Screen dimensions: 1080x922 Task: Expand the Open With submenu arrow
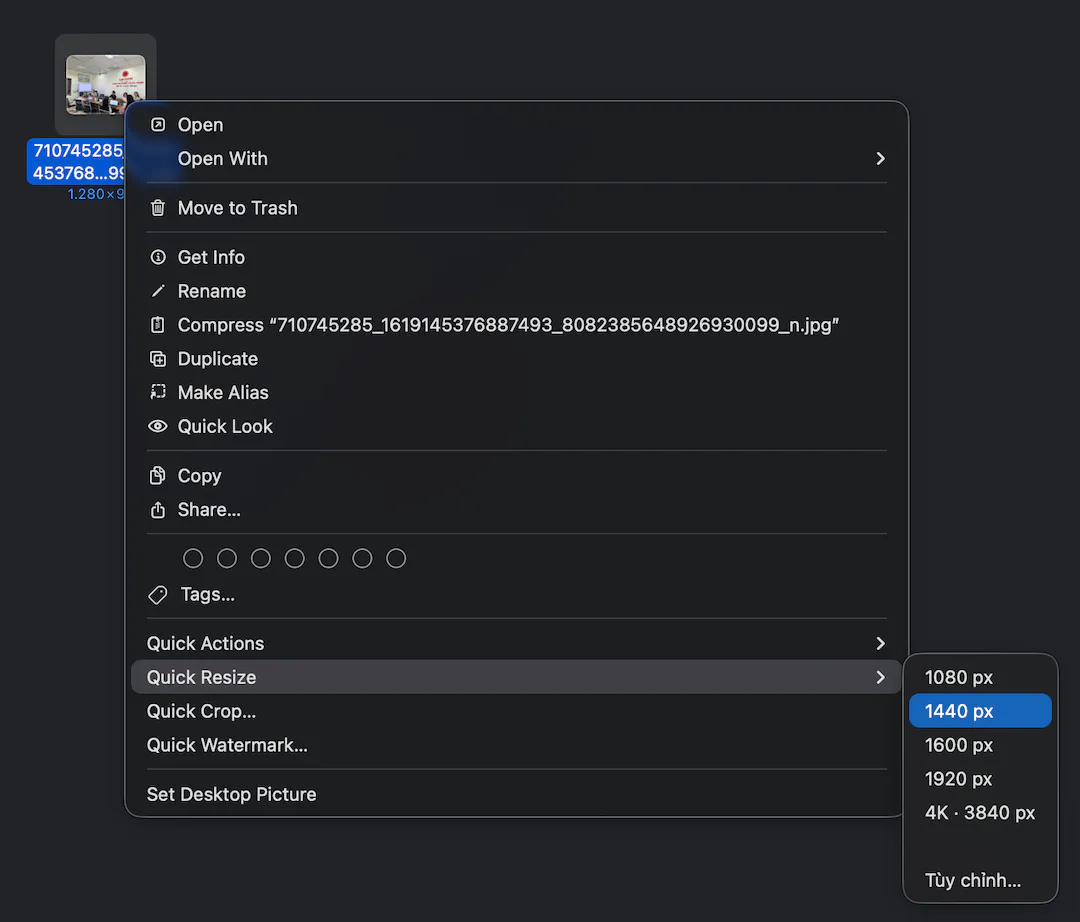click(x=880, y=158)
